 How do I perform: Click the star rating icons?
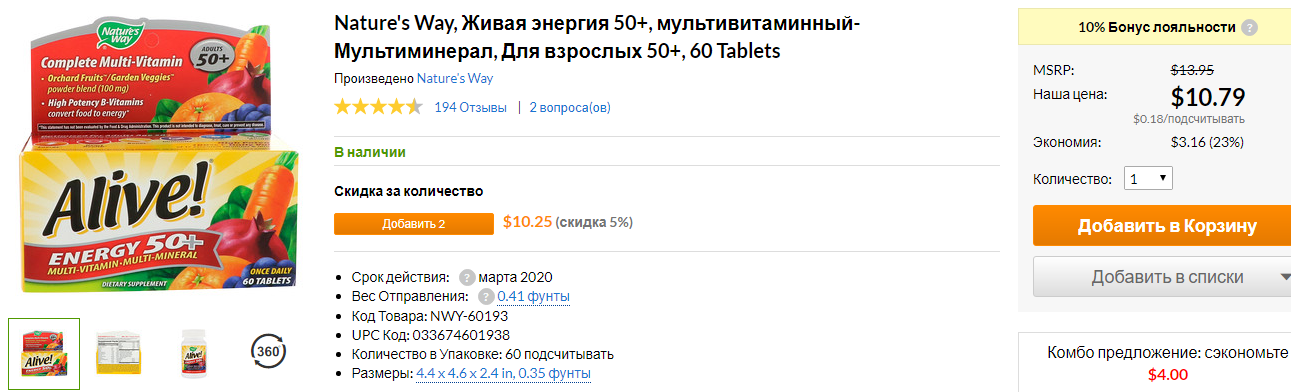378,107
